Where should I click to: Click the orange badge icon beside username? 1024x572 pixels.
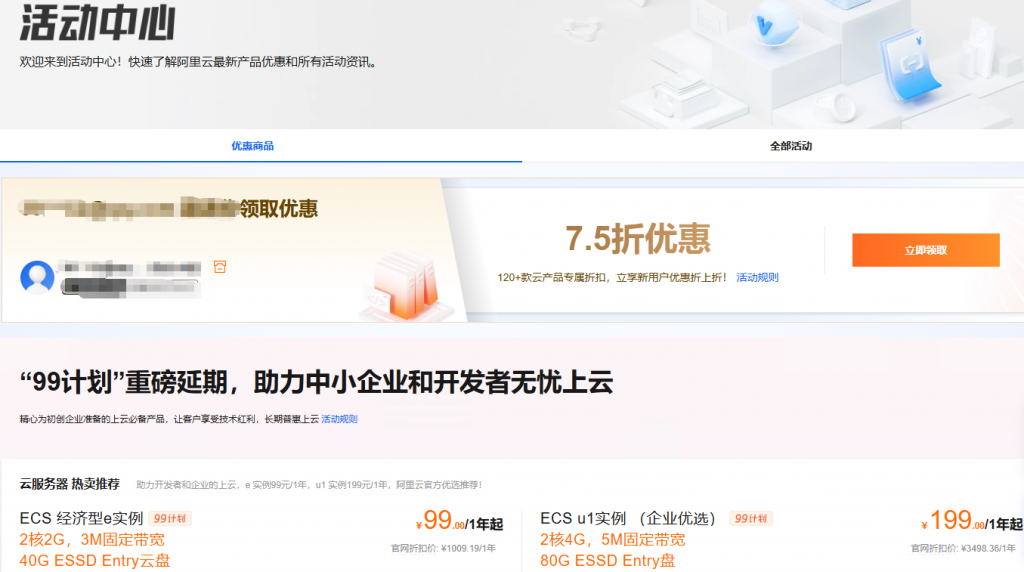pos(220,267)
